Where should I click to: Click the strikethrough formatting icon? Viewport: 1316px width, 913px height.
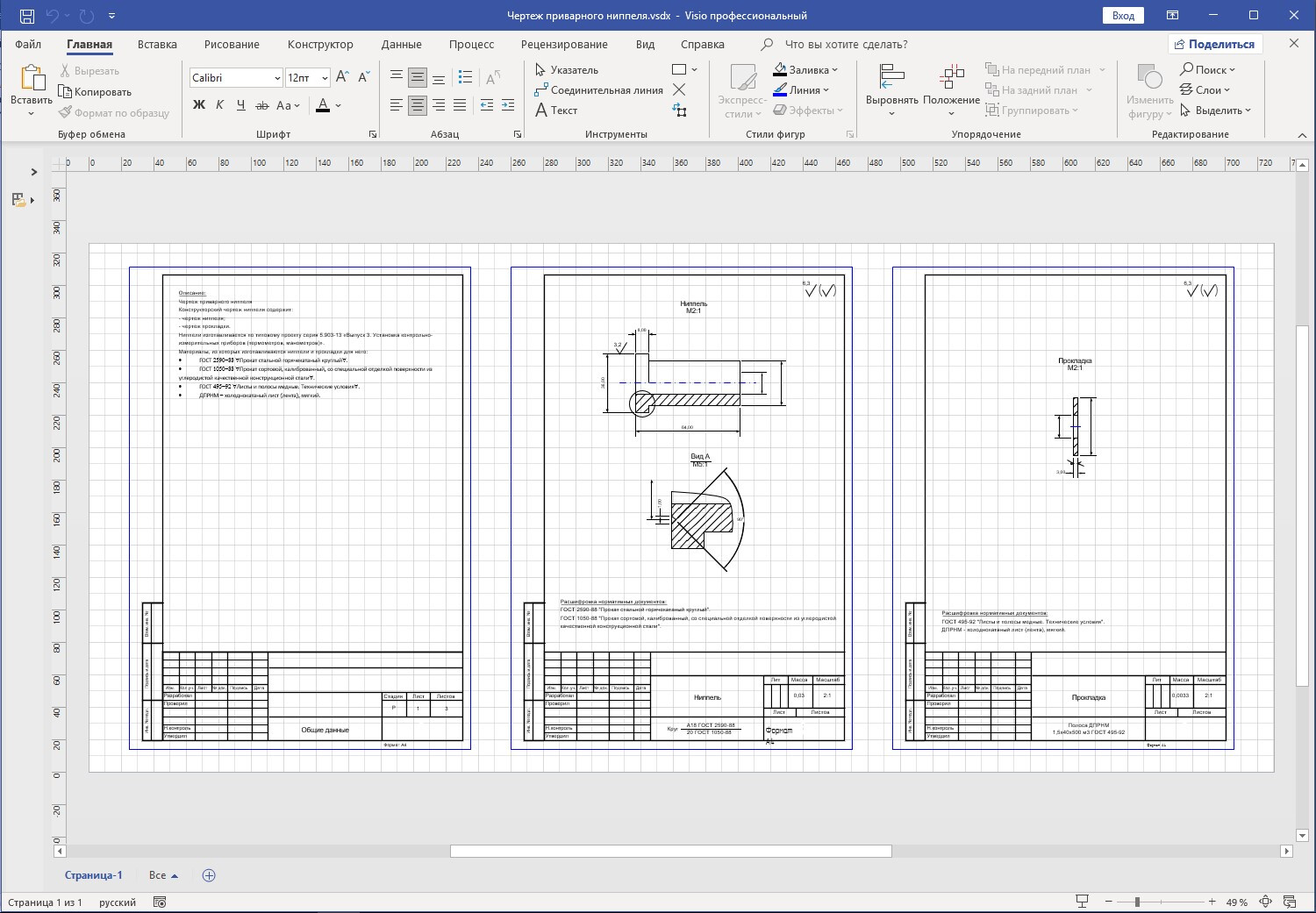261,105
